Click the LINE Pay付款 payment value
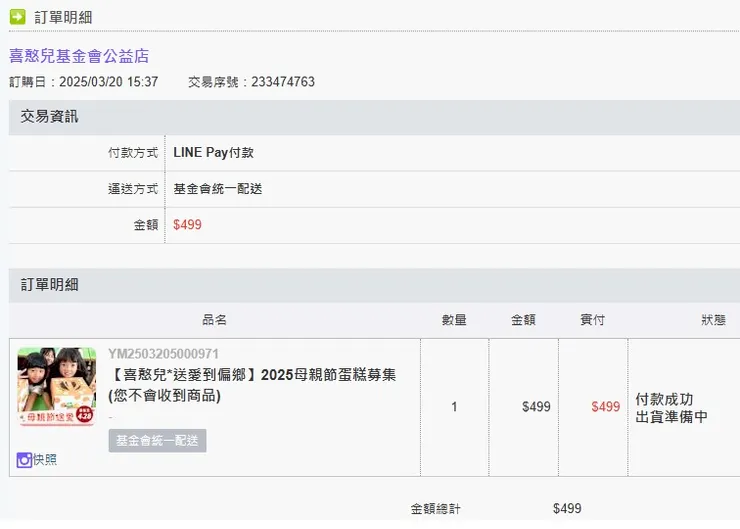Screen dimensions: 740x529 tap(213, 152)
